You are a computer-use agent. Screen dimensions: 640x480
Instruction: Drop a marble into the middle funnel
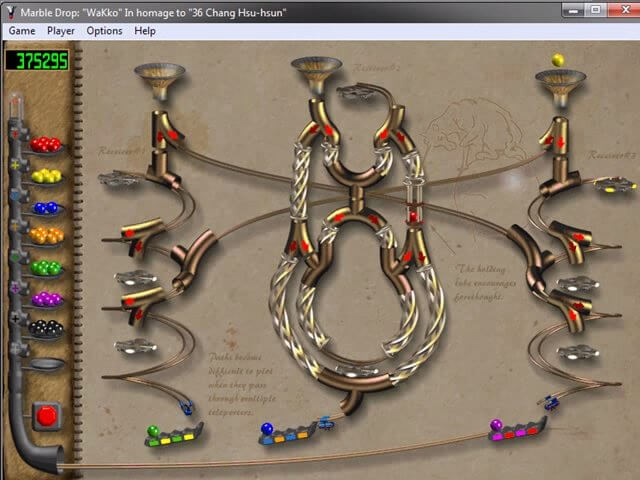316,76
